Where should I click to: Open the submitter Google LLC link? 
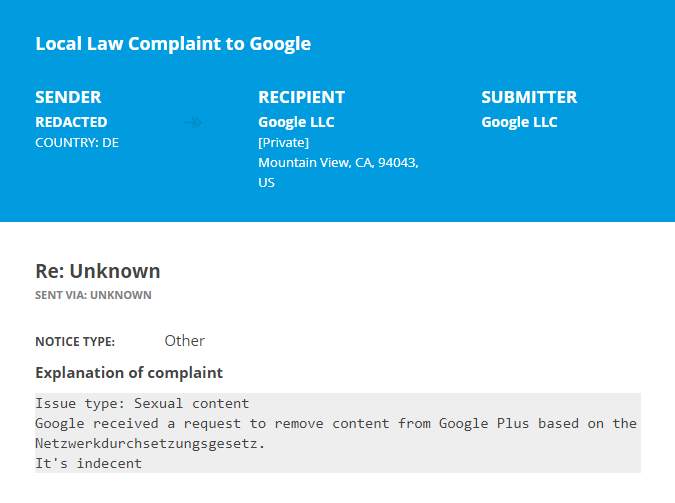click(x=519, y=122)
